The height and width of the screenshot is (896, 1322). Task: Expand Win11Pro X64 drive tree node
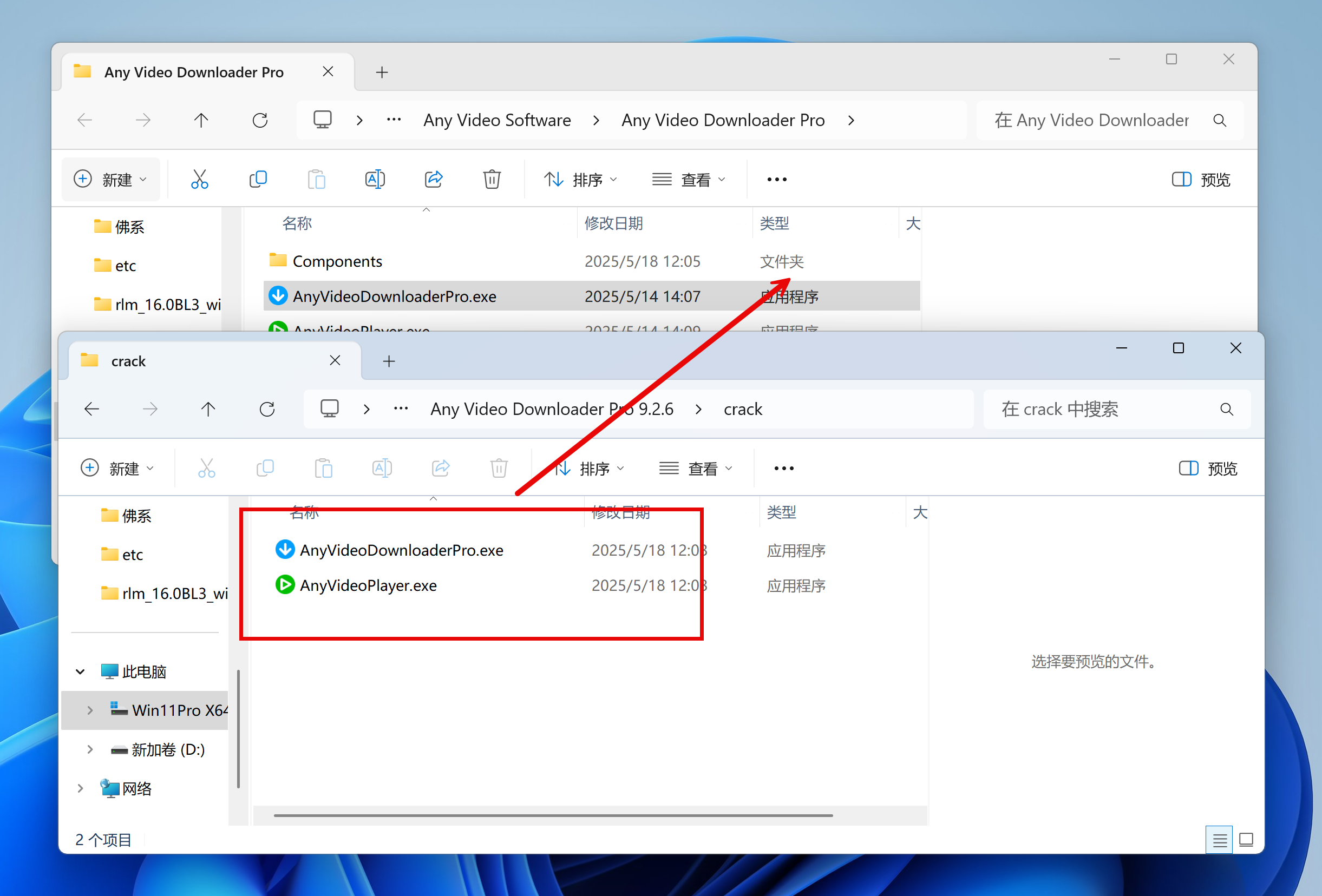pos(90,710)
